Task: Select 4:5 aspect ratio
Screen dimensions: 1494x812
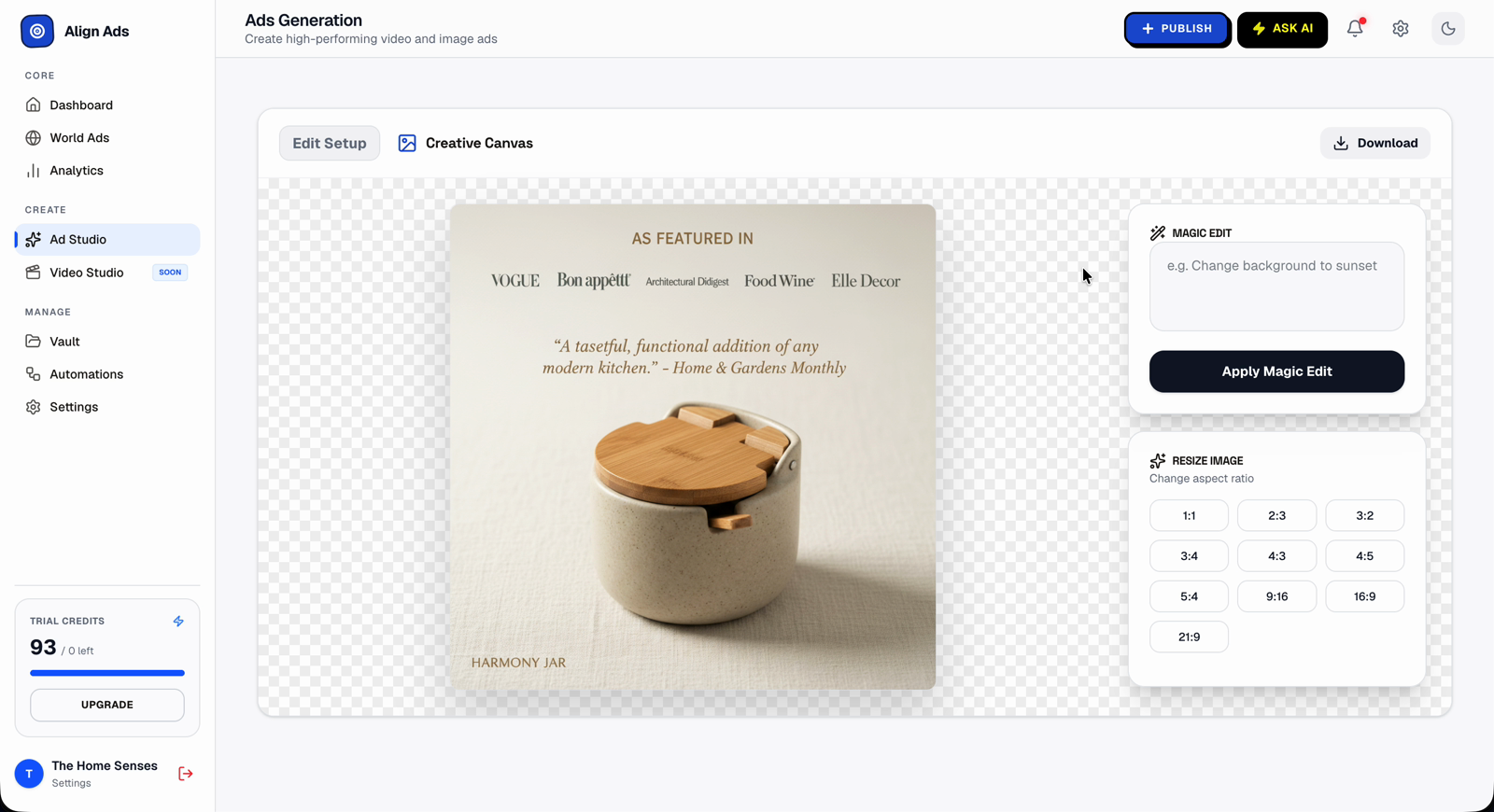Action: click(x=1364, y=556)
